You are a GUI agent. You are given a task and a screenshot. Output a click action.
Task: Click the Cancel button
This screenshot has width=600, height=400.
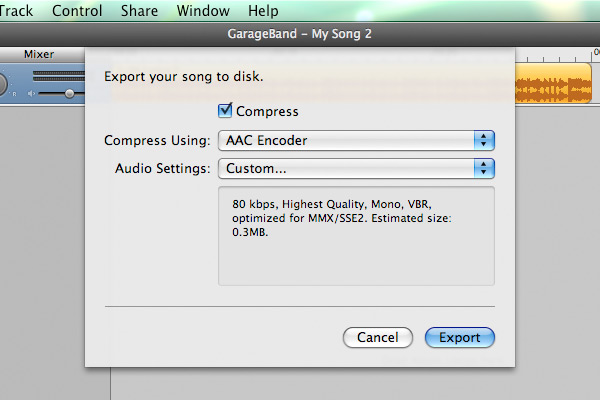pos(378,338)
